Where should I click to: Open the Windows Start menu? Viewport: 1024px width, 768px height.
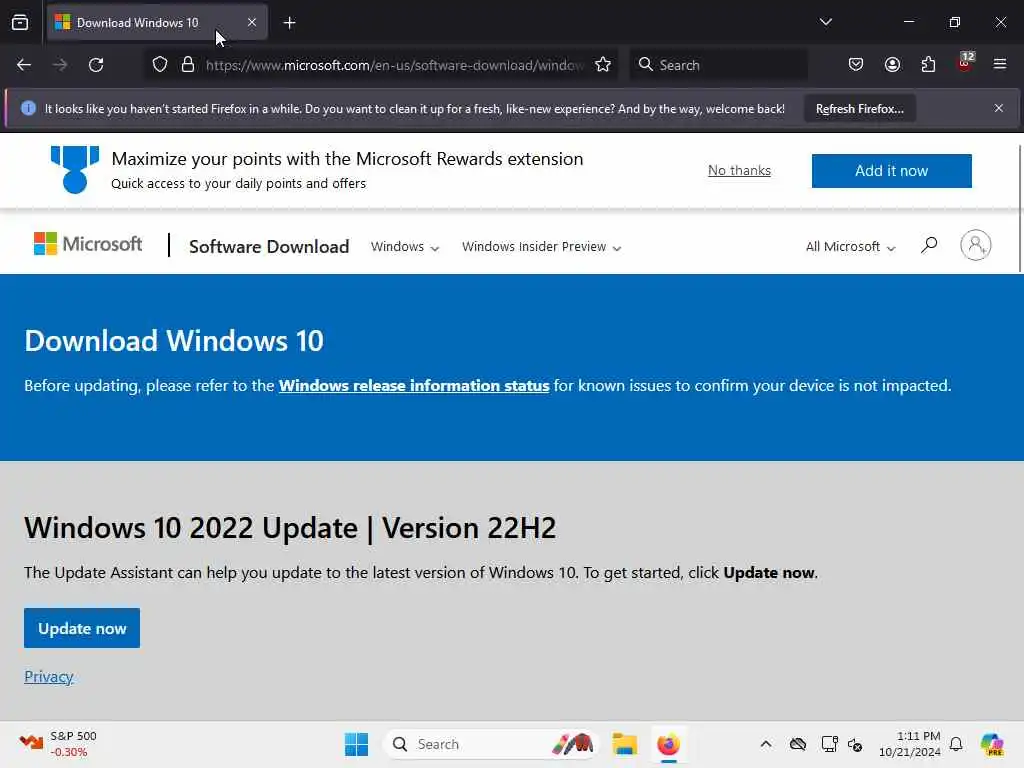[x=357, y=744]
